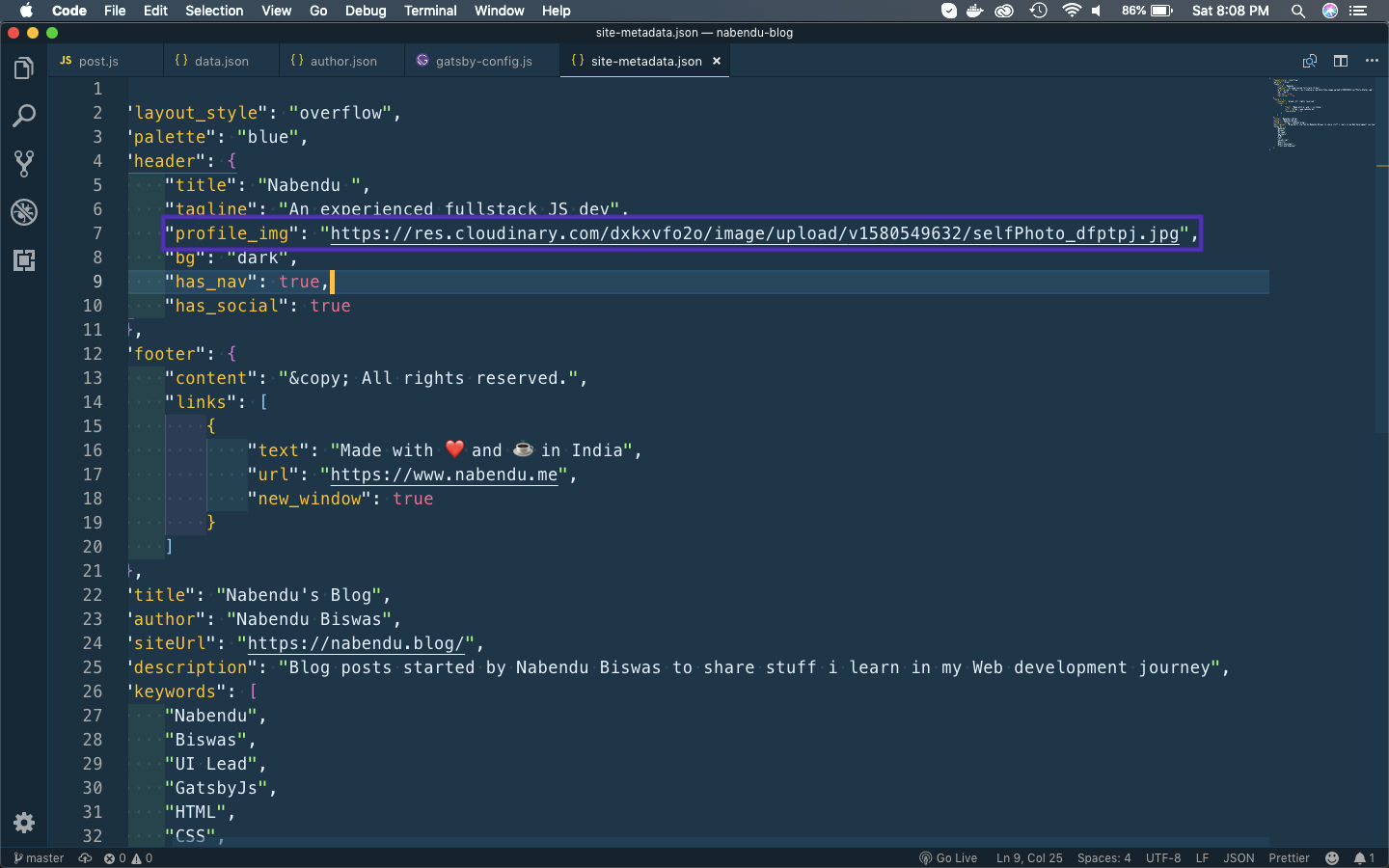The image size is (1389, 868).
Task: Open the File menu
Action: click(115, 11)
